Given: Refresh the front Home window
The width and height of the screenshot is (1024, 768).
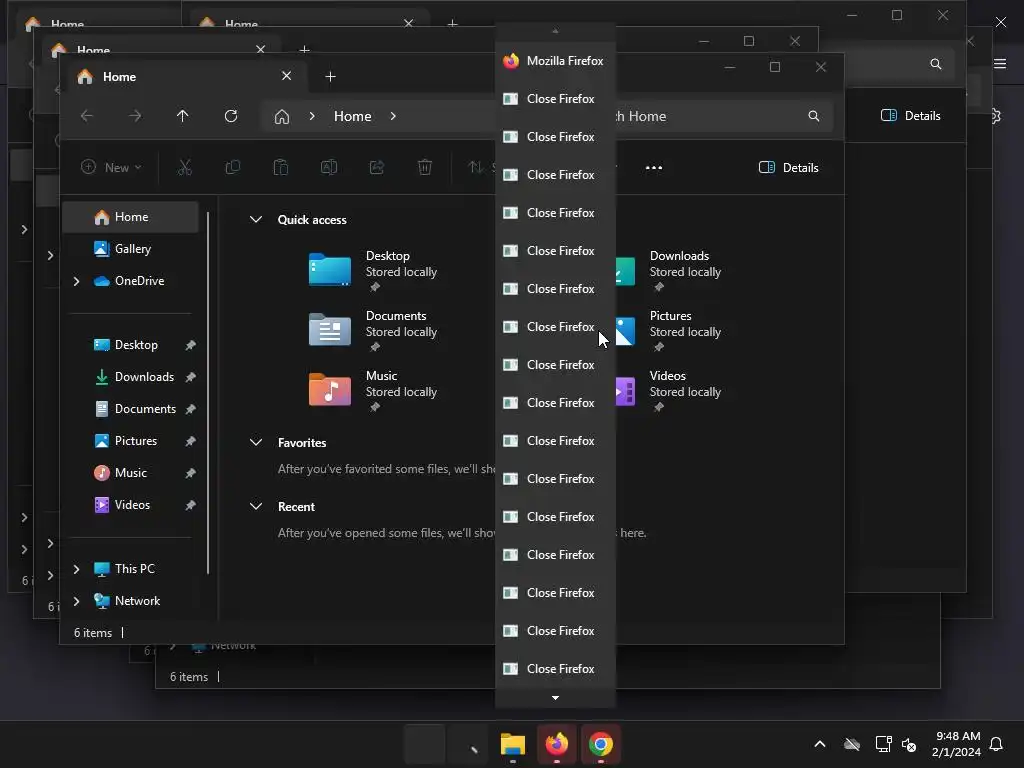Looking at the screenshot, I should (x=231, y=116).
